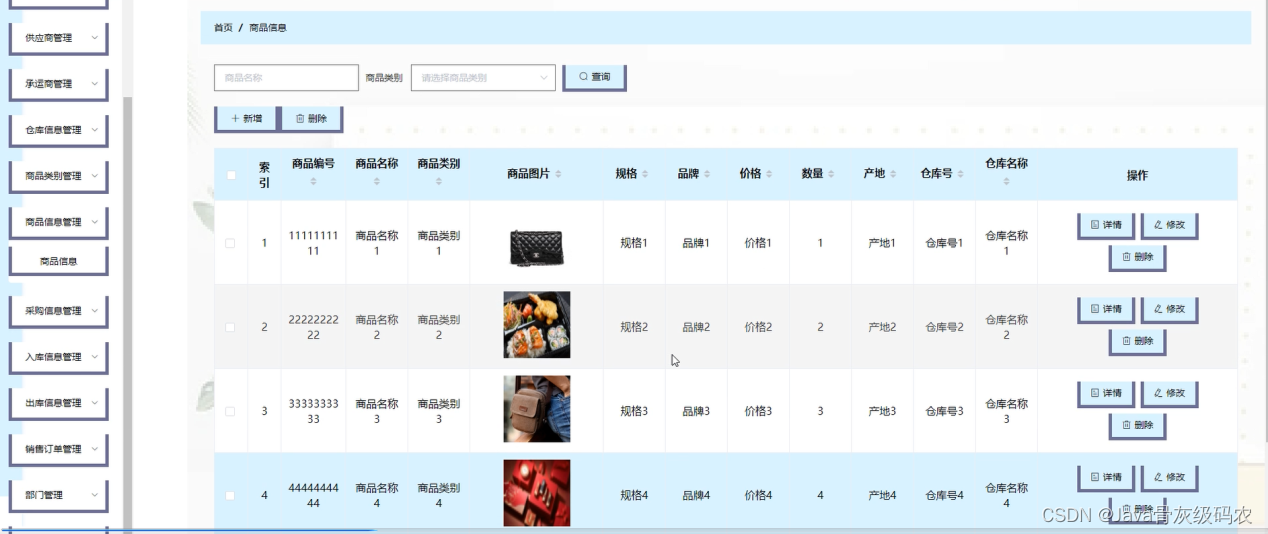Open the black handbag product image
This screenshot has width=1268, height=534.
click(x=537, y=245)
